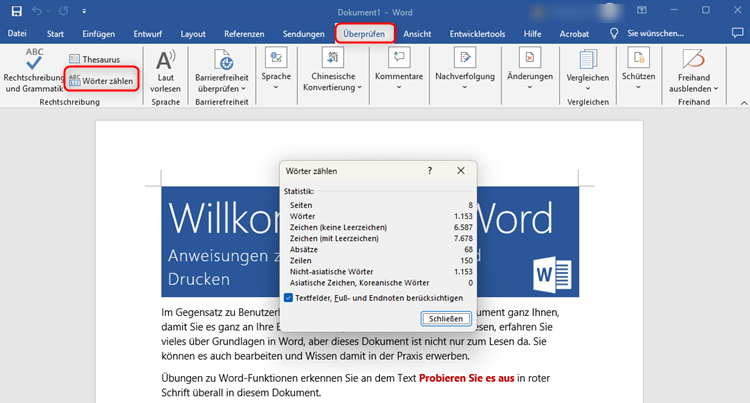
Task: Expand the Nachverfolgung dropdown chevron
Action: click(x=465, y=87)
